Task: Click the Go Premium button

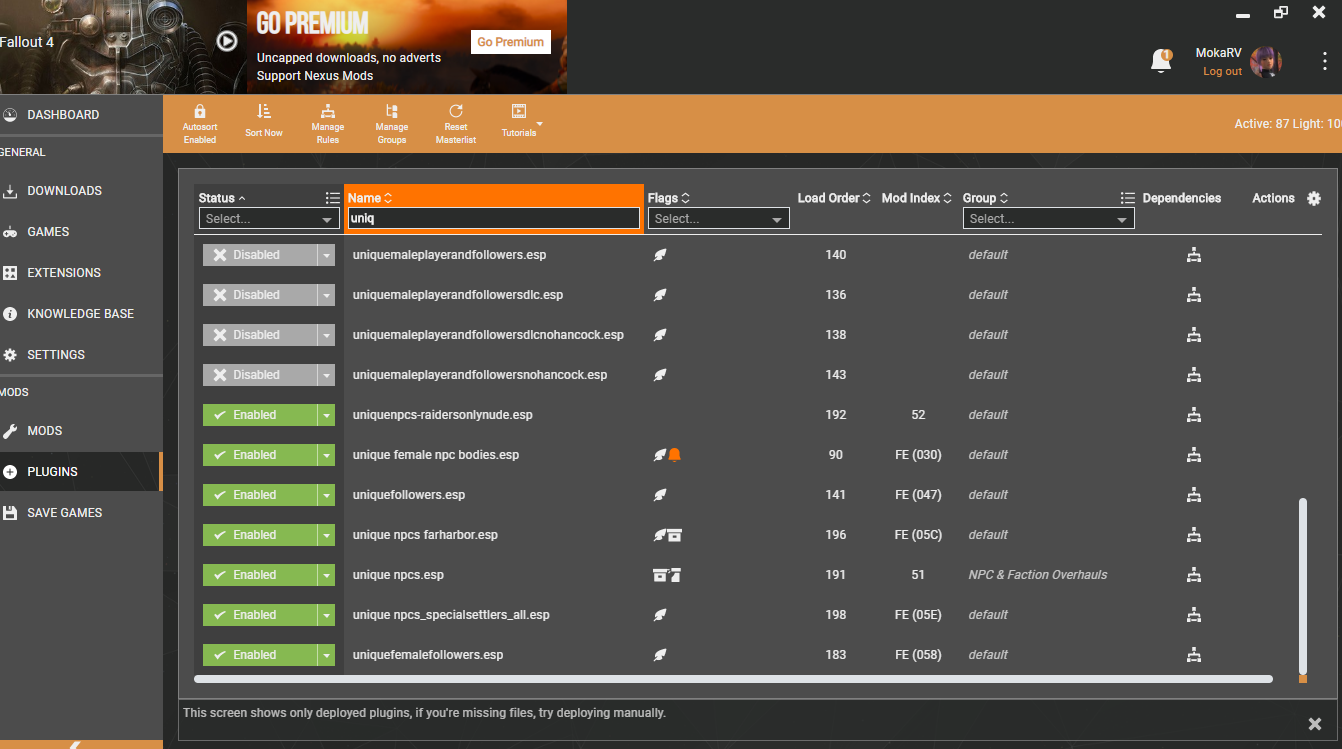Action: point(511,42)
